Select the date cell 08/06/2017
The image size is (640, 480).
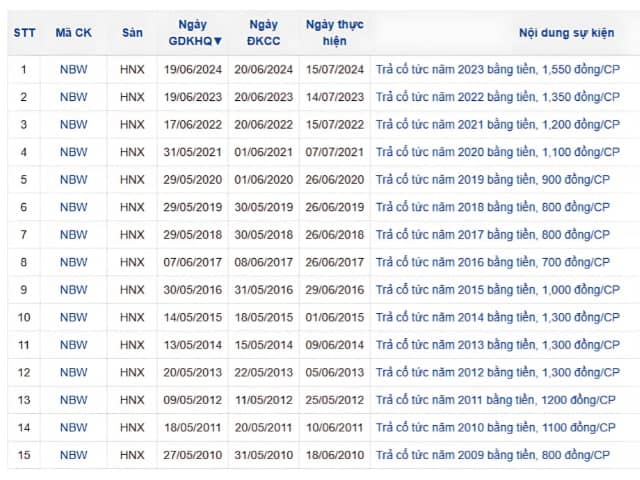coord(264,262)
